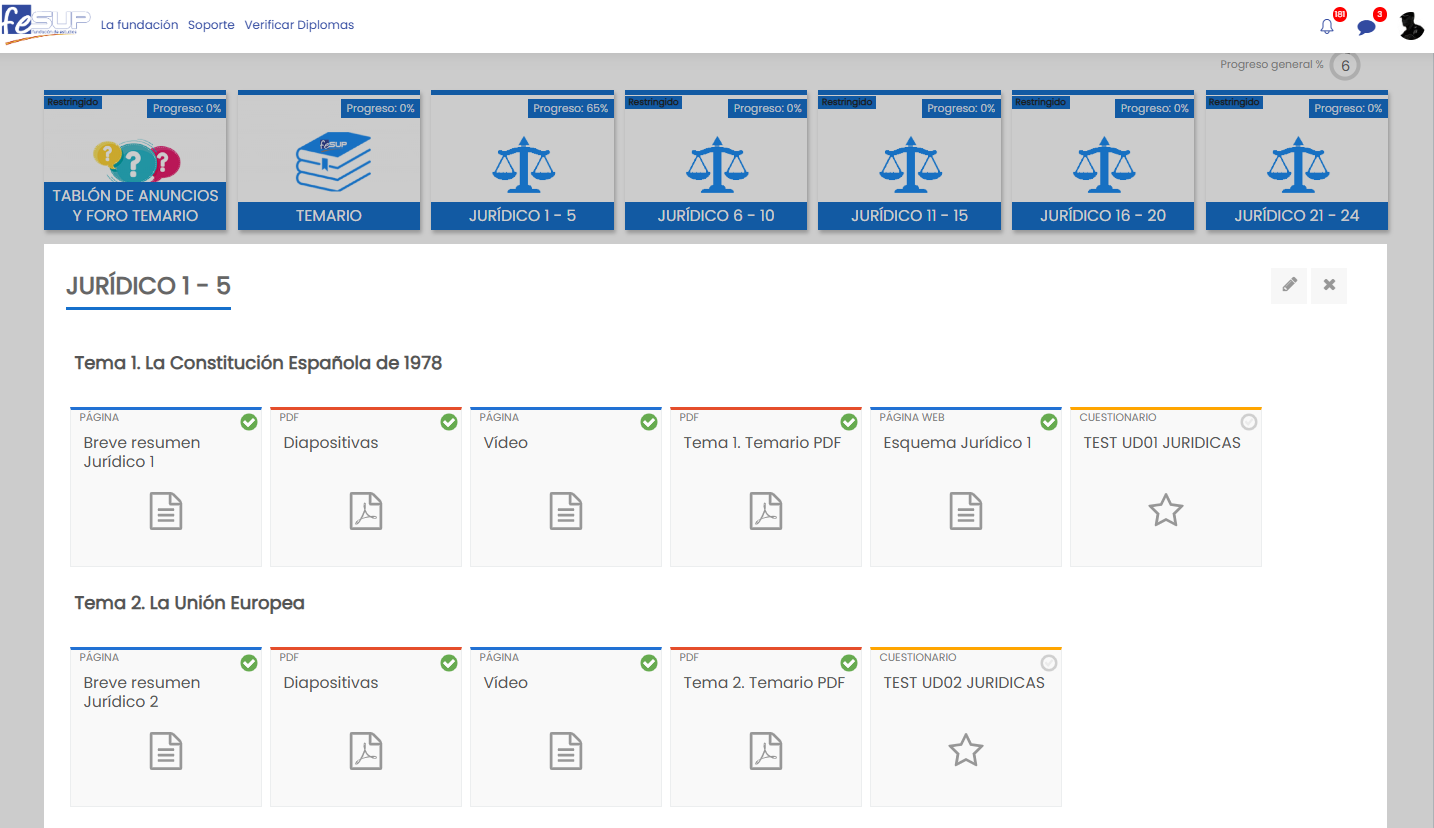Click the FESUP logo

[x=47, y=25]
